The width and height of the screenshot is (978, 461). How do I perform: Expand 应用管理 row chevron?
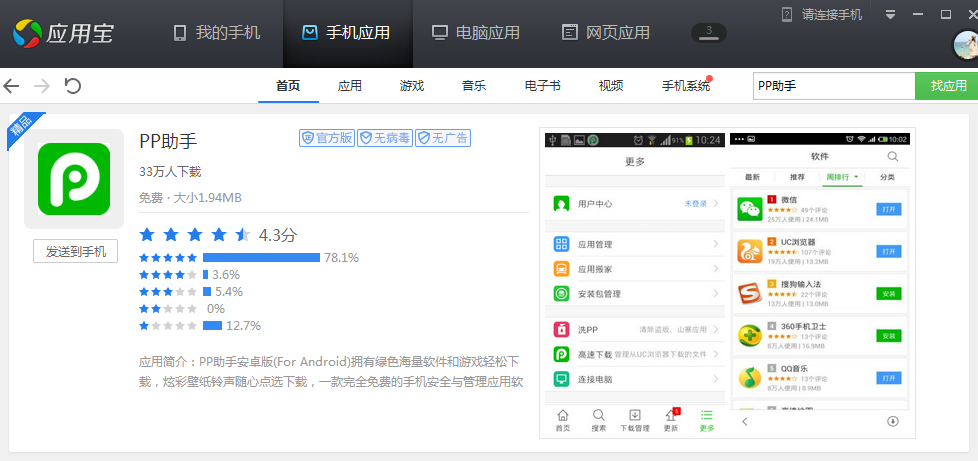point(716,244)
